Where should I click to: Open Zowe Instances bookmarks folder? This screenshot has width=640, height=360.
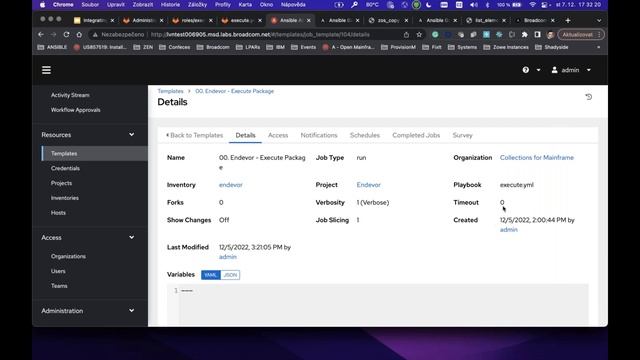coord(506,47)
